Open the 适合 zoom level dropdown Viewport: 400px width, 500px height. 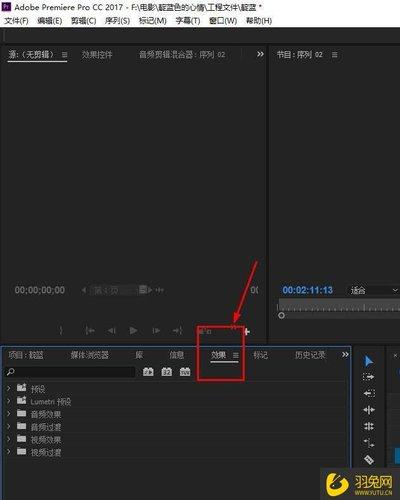point(373,290)
